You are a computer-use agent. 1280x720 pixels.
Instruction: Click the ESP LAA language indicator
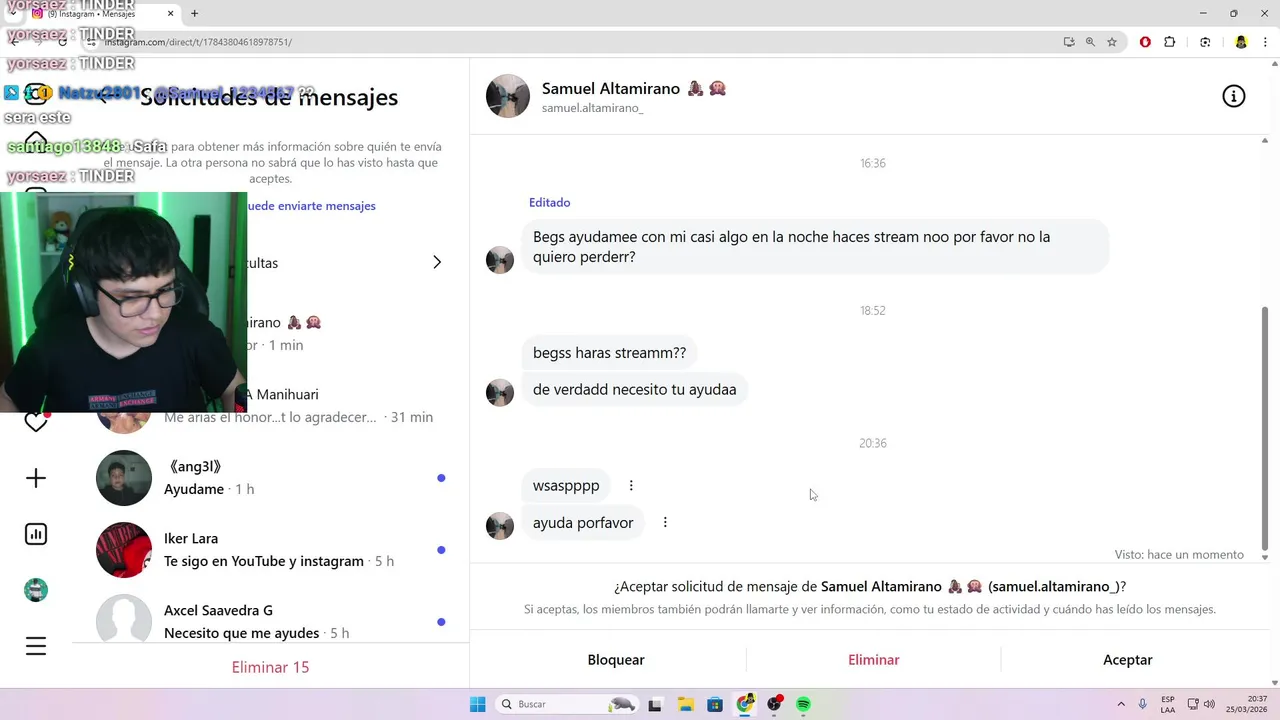[1168, 704]
